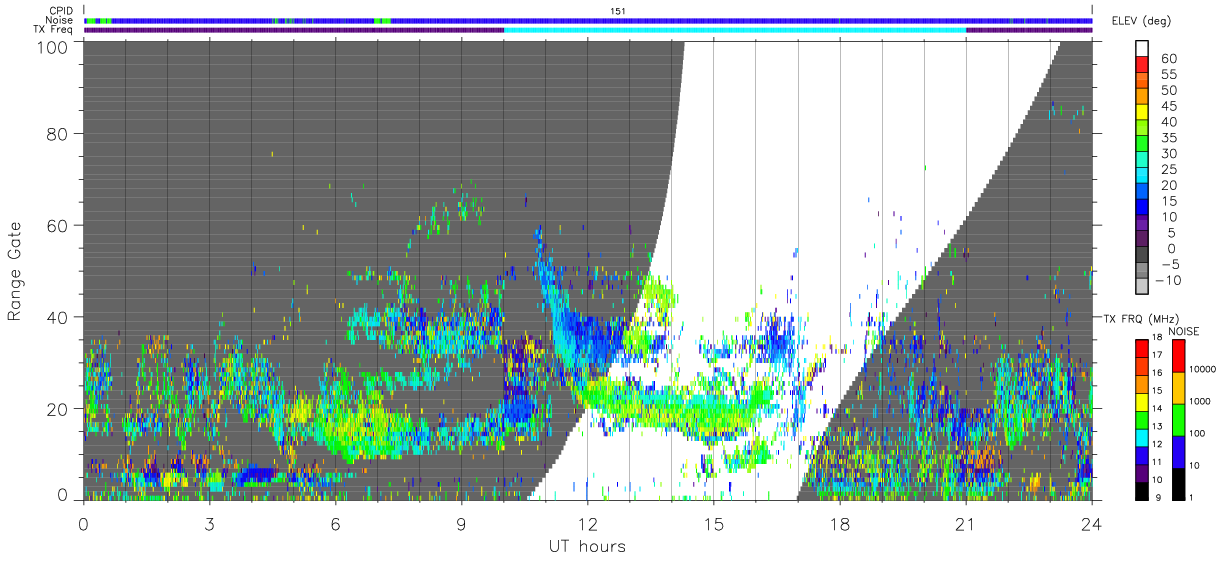The width and height of the screenshot is (1228, 567).
Task: Click the purple swatch in the TX FRQ colorbar
Action: click(1142, 473)
